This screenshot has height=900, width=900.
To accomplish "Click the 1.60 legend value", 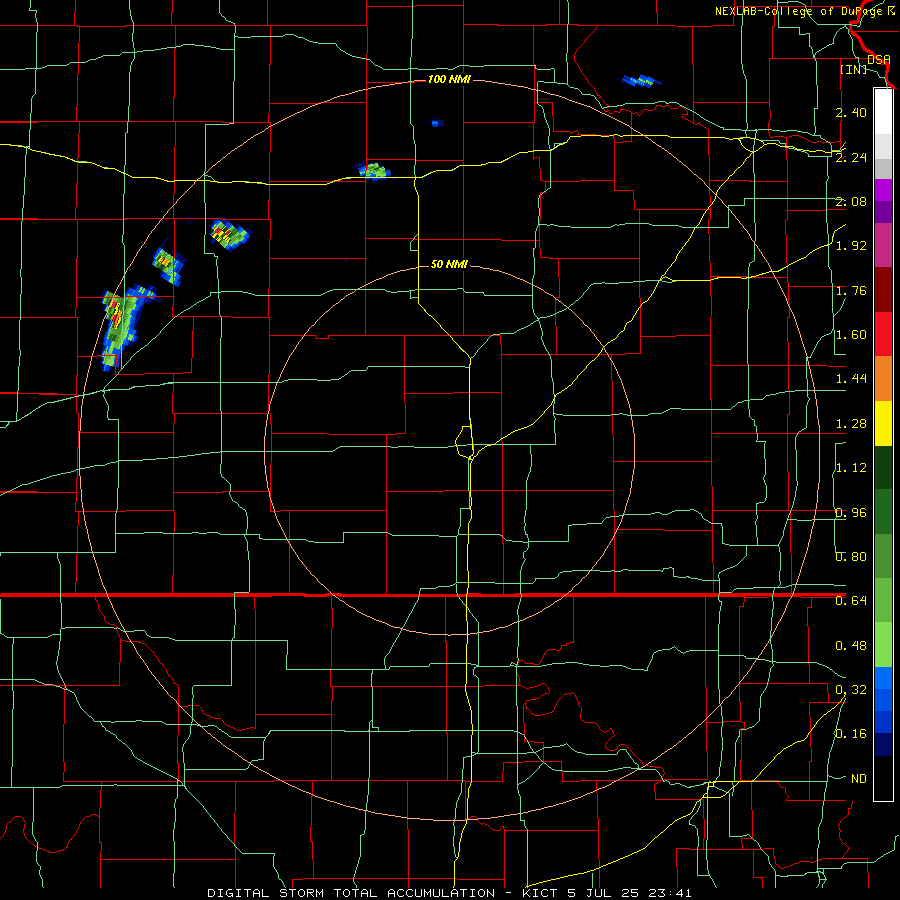I will click(851, 335).
